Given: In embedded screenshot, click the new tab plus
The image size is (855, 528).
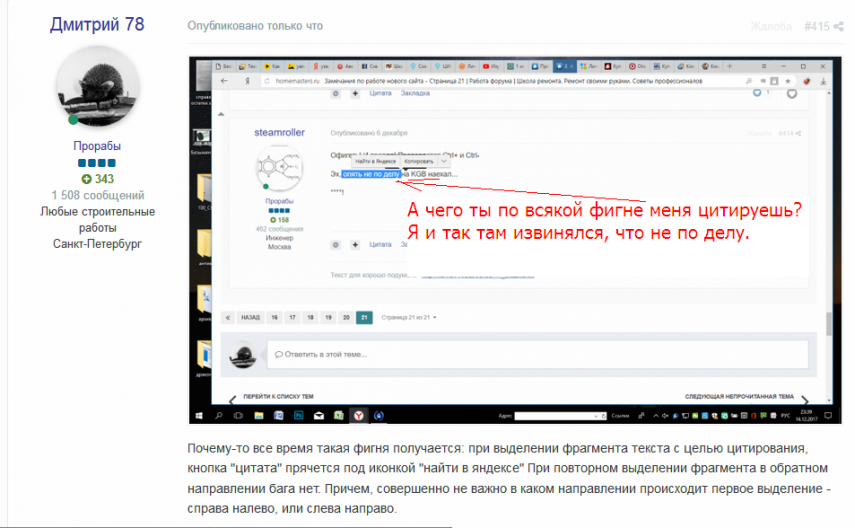Looking at the screenshot, I should [730, 66].
